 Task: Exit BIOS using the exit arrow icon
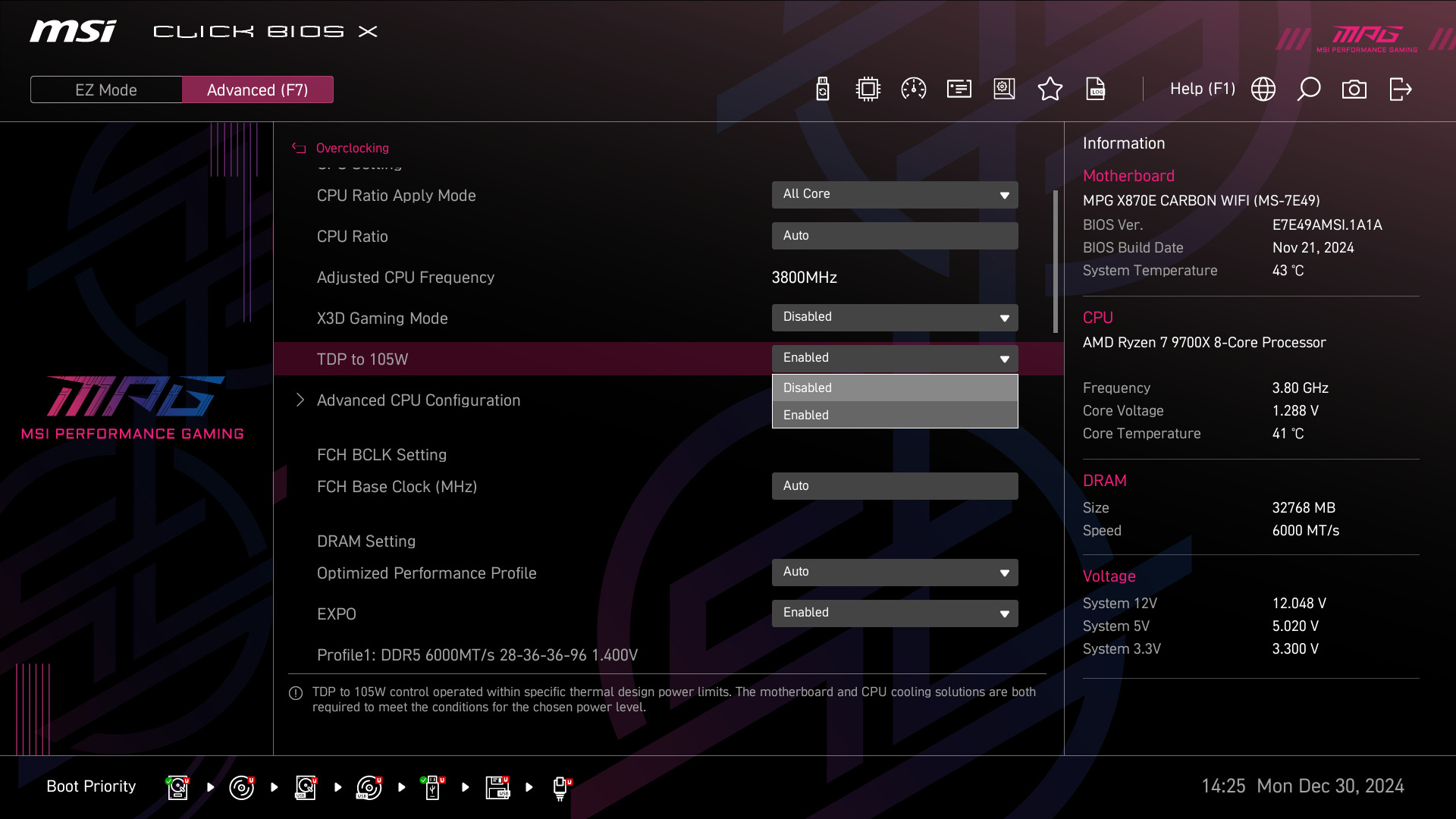1400,89
